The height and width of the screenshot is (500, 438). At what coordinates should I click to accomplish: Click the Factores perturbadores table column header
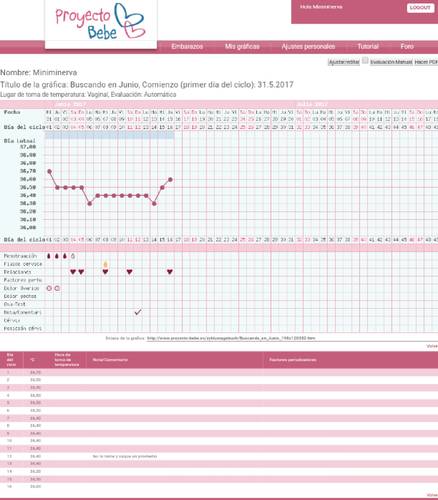point(293,360)
